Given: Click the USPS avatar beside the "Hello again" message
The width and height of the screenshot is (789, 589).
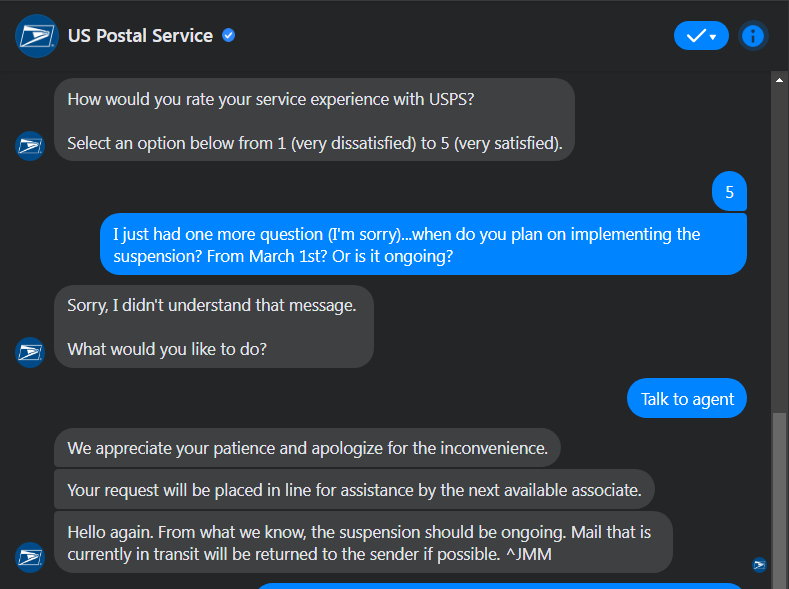Looking at the screenshot, I should [x=30, y=557].
